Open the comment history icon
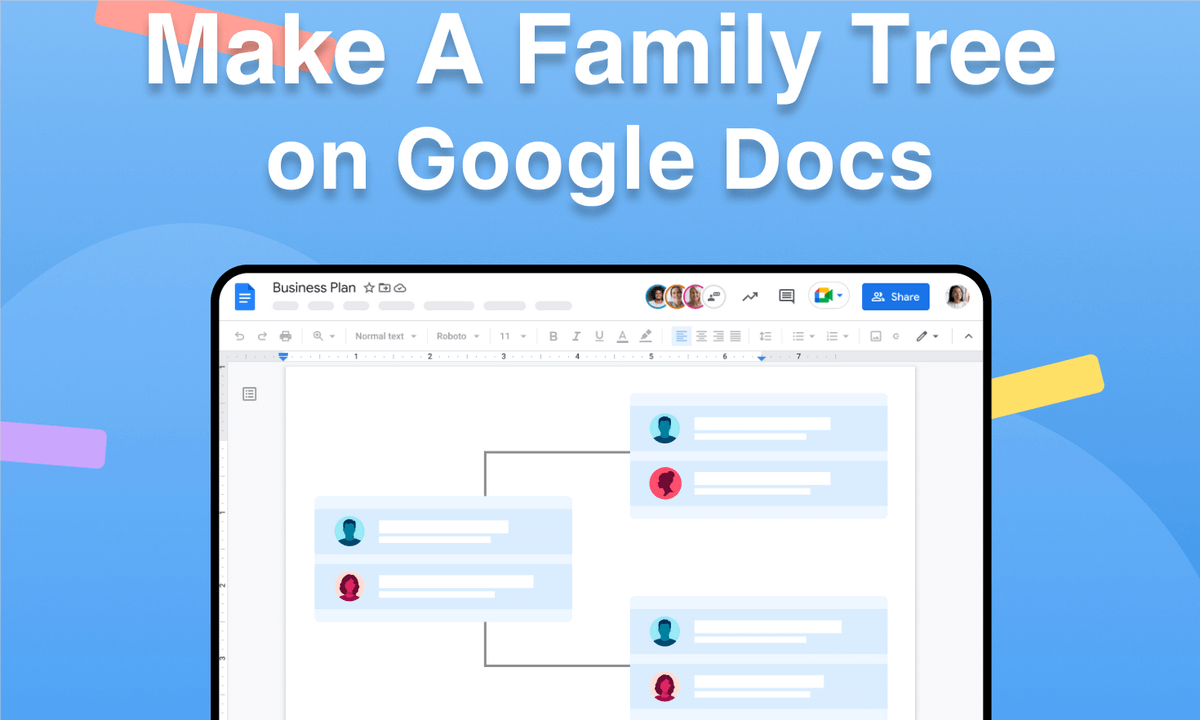The image size is (1200, 720). (x=787, y=296)
